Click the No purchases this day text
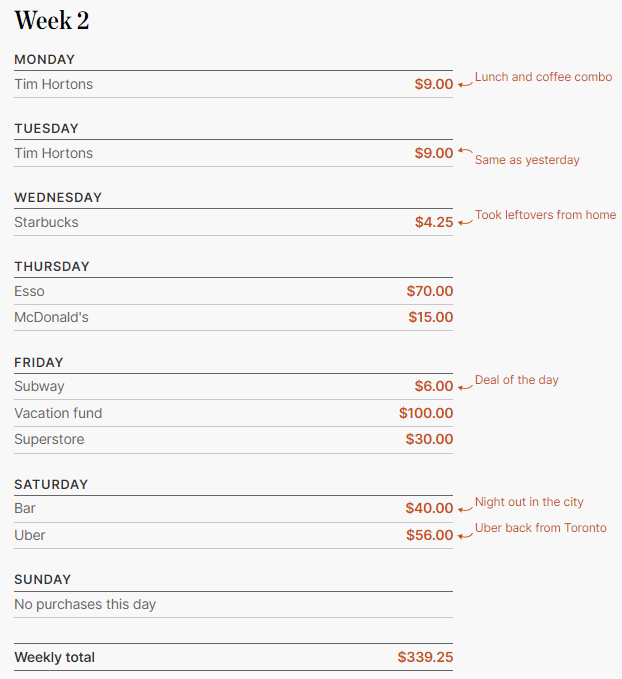The image size is (622, 679). click(x=85, y=605)
